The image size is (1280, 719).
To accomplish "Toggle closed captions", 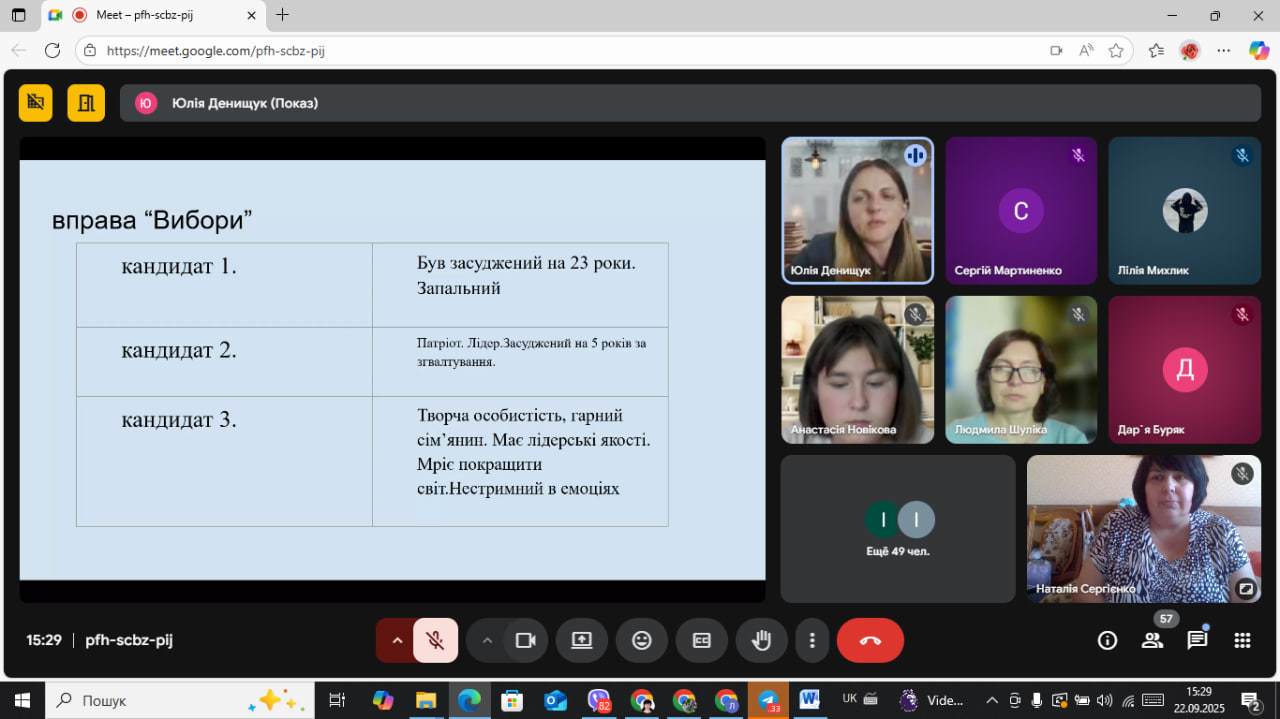I will click(x=701, y=641).
